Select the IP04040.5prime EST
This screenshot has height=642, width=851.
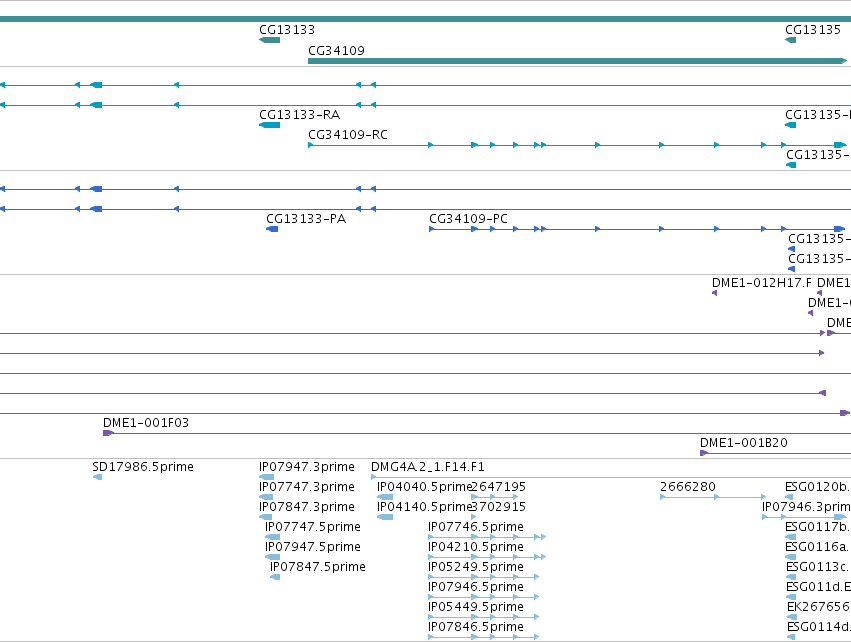pyautogui.click(x=385, y=497)
